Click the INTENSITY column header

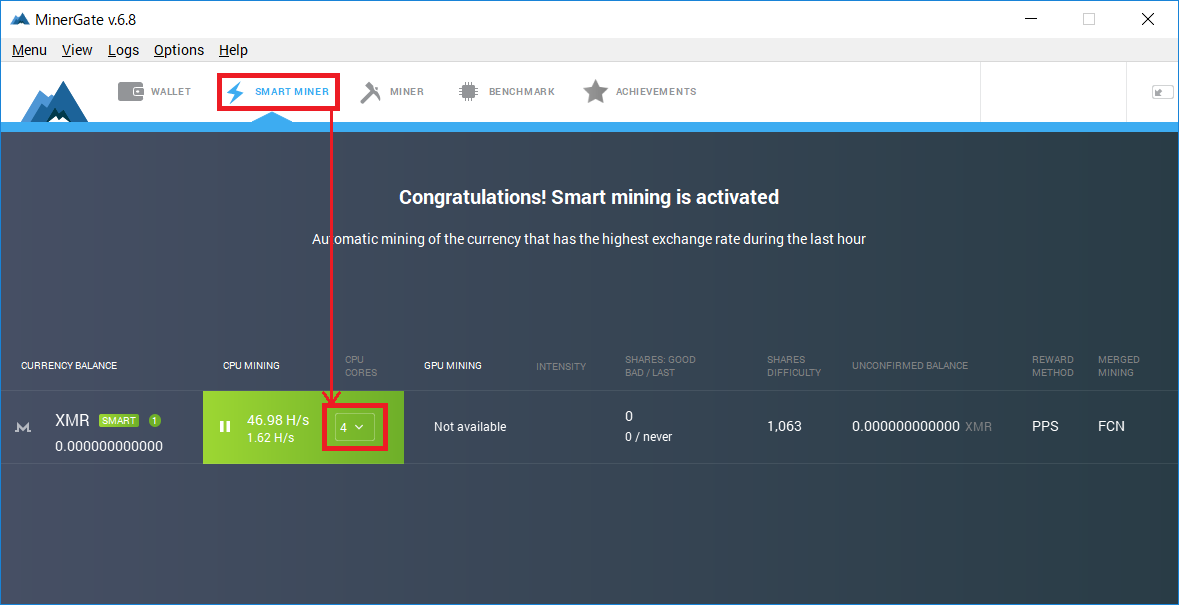(x=561, y=367)
